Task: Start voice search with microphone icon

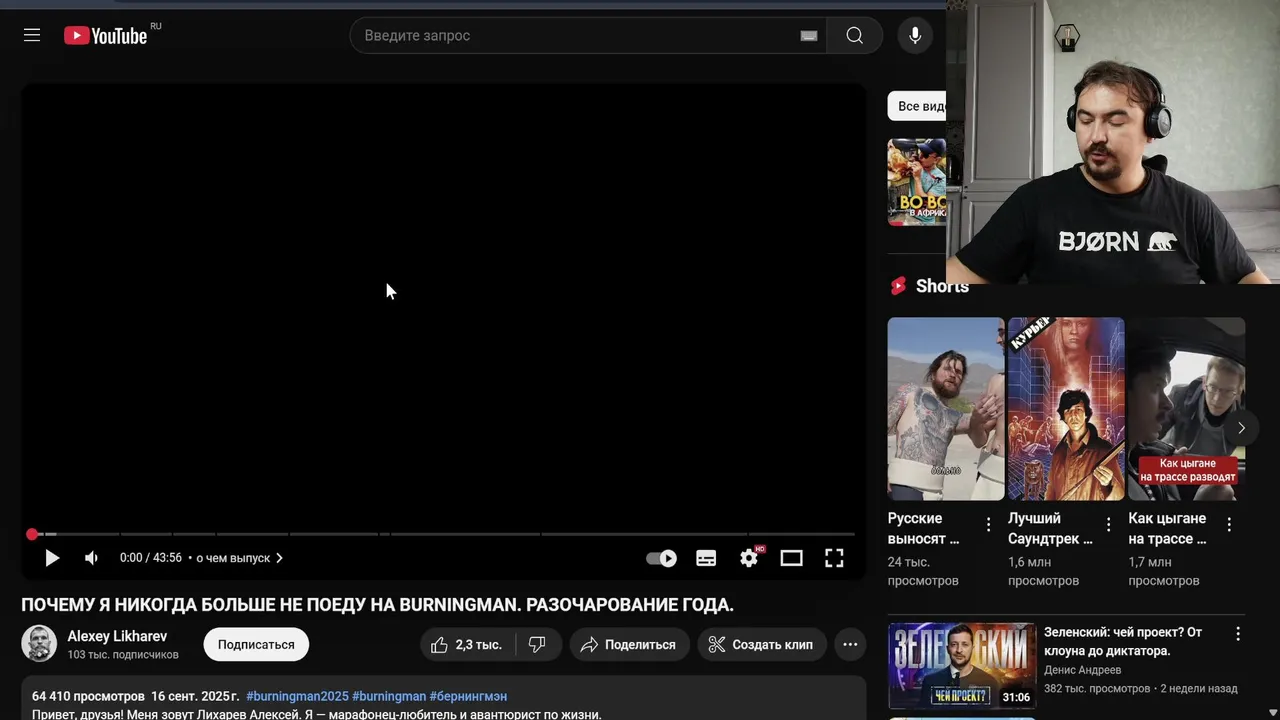Action: point(914,35)
